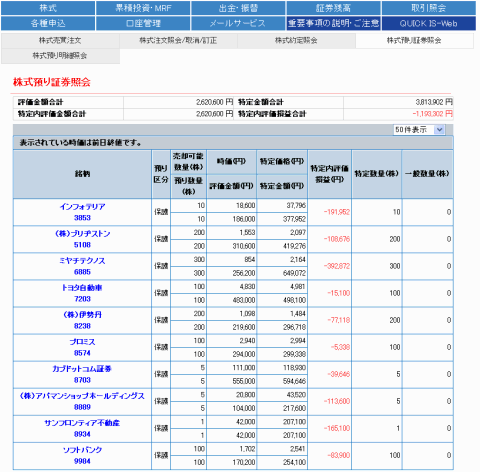
Task: Click the 時価(円) column header
Action: (x=231, y=162)
